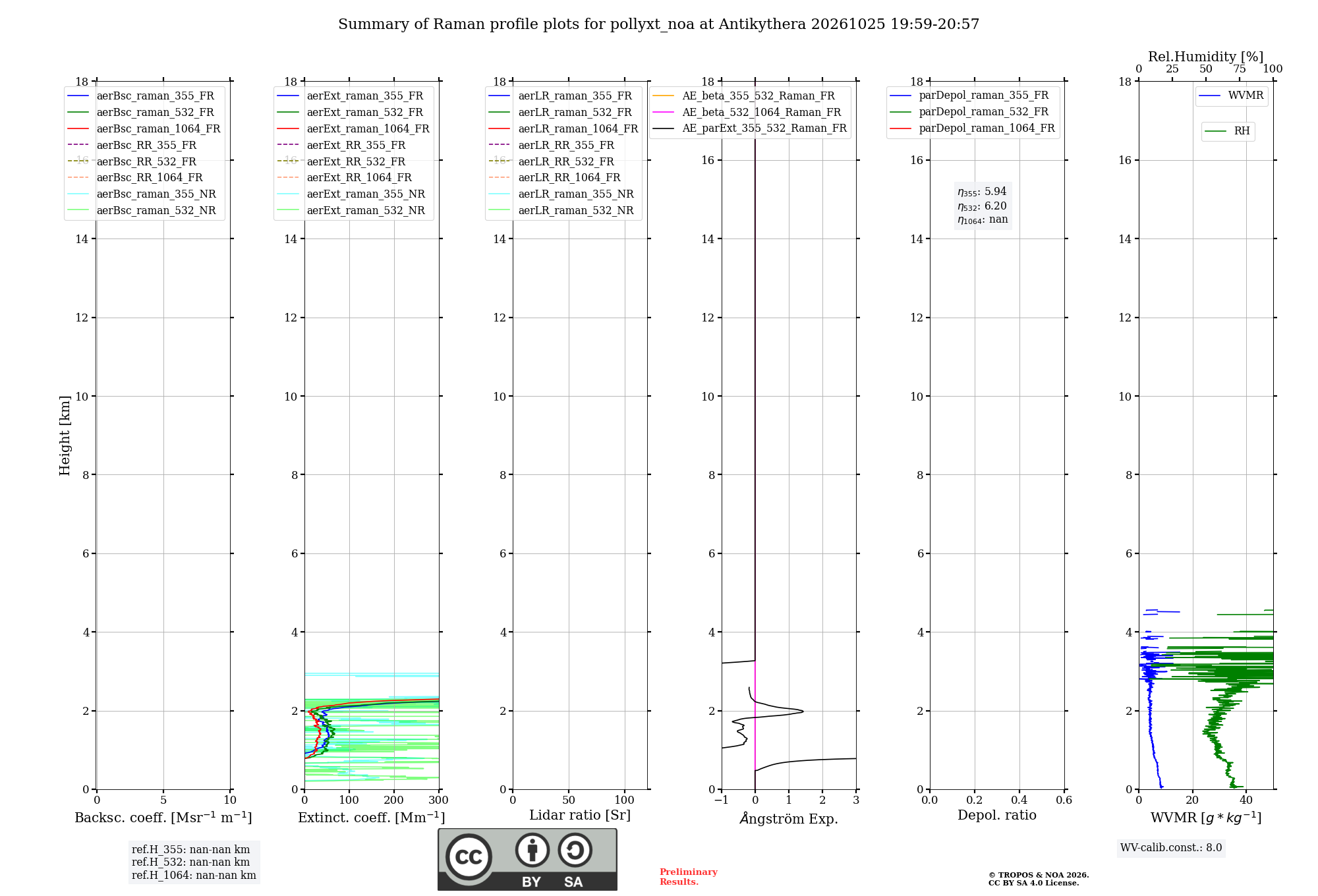Click the plot title mentioning pollyxt_noa at Antikythera

click(x=658, y=24)
